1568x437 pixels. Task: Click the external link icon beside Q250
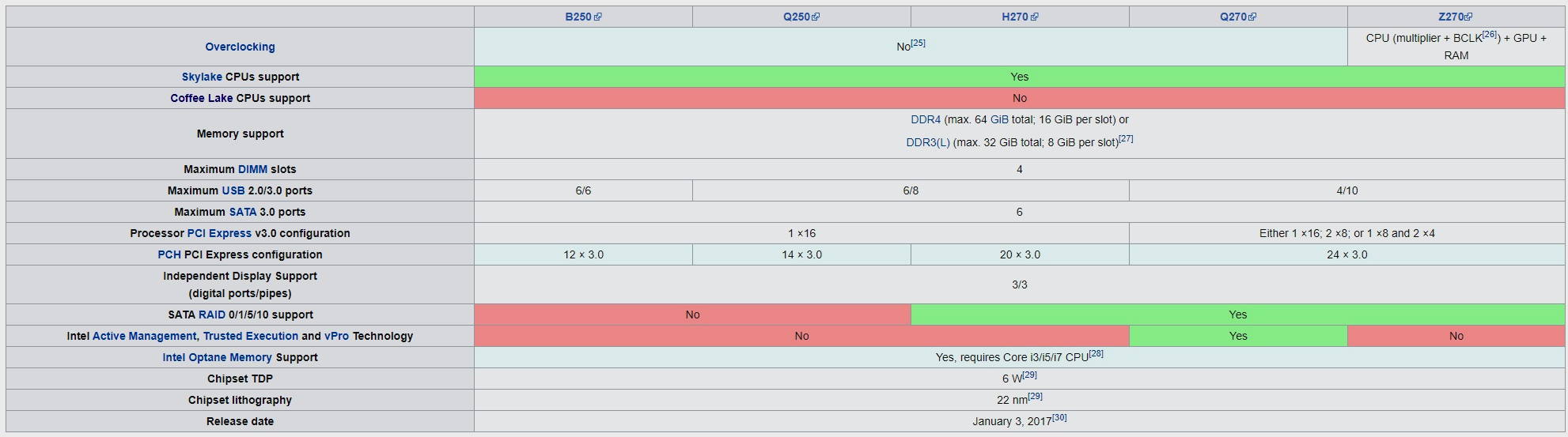click(x=816, y=17)
